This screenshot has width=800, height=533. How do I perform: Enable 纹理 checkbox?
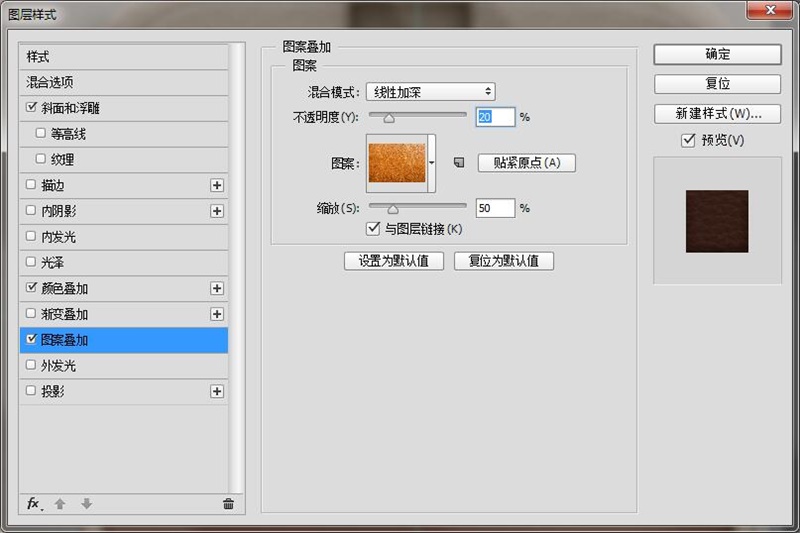41,159
